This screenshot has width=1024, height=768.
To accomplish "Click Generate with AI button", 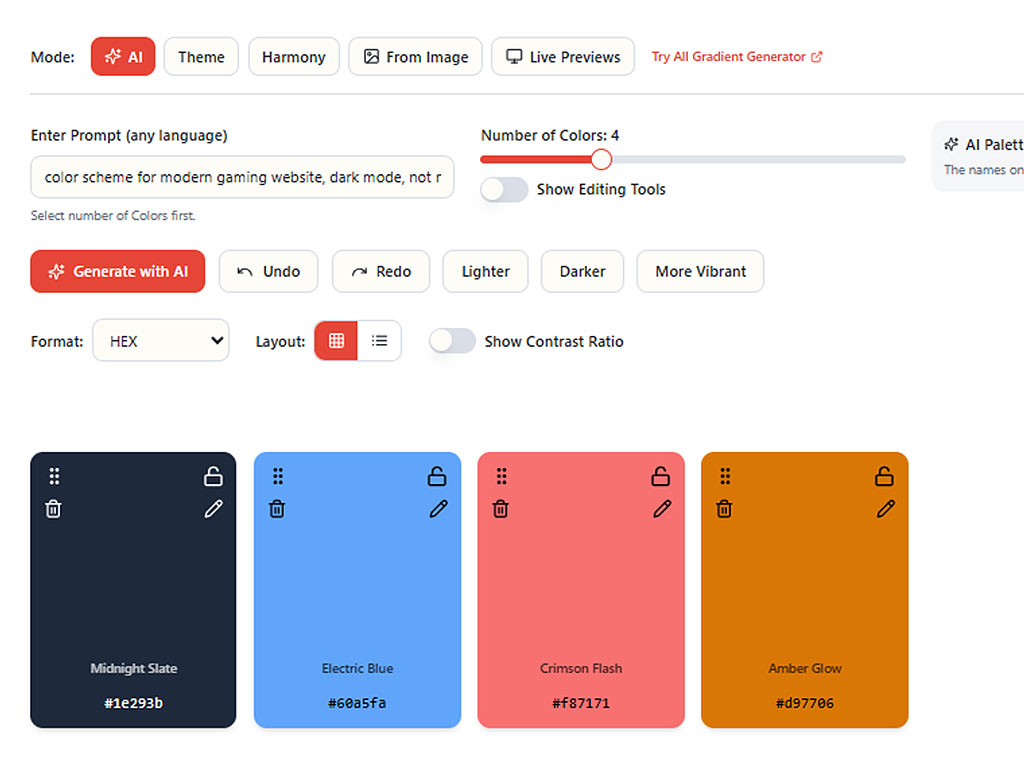I will pos(118,271).
